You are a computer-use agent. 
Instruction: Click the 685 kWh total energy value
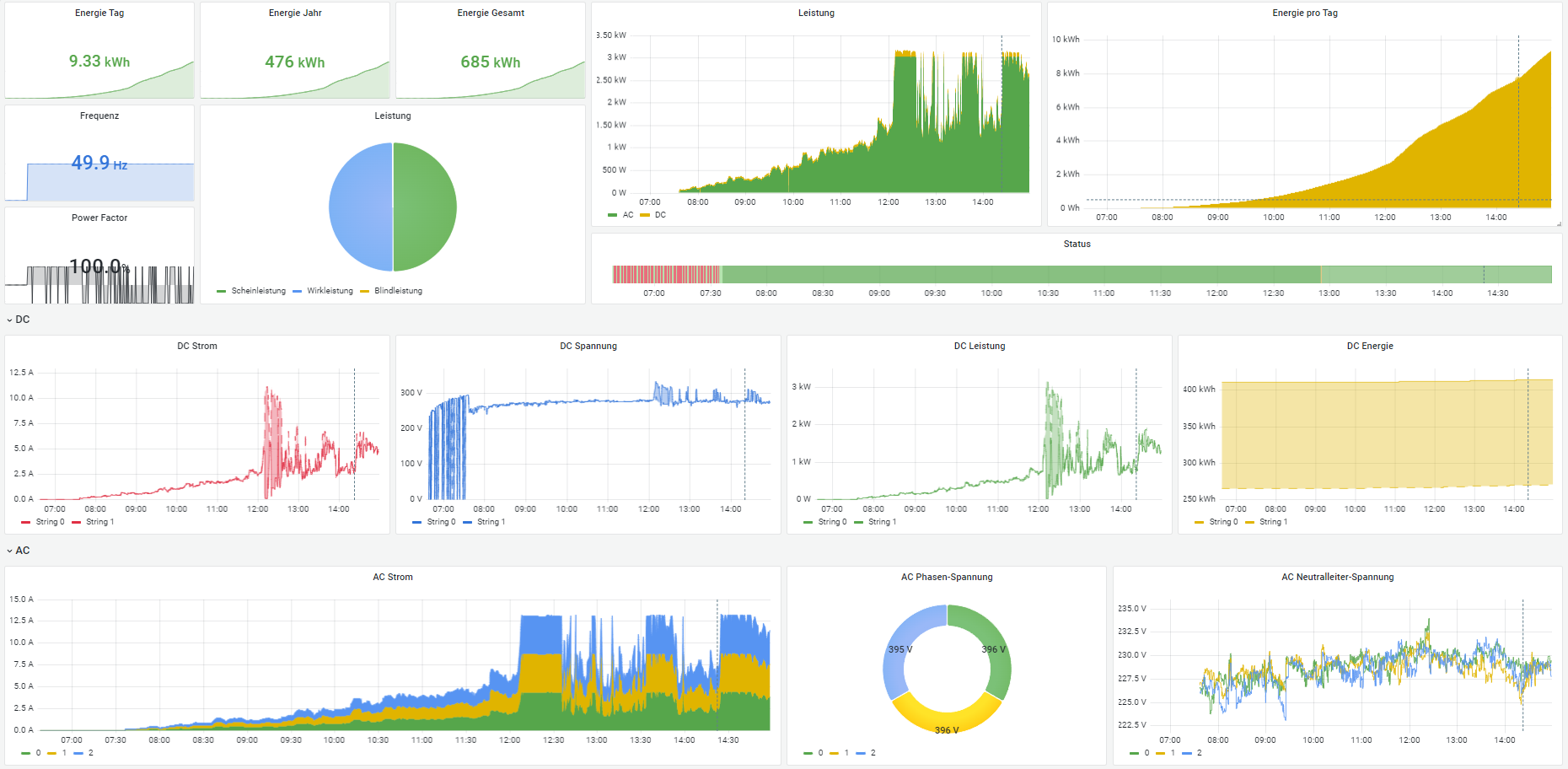pos(491,62)
